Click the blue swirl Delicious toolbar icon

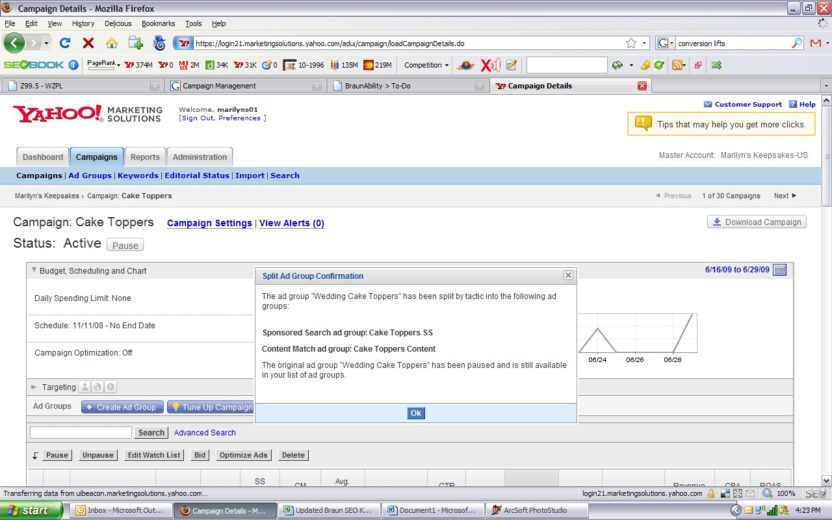[159, 43]
